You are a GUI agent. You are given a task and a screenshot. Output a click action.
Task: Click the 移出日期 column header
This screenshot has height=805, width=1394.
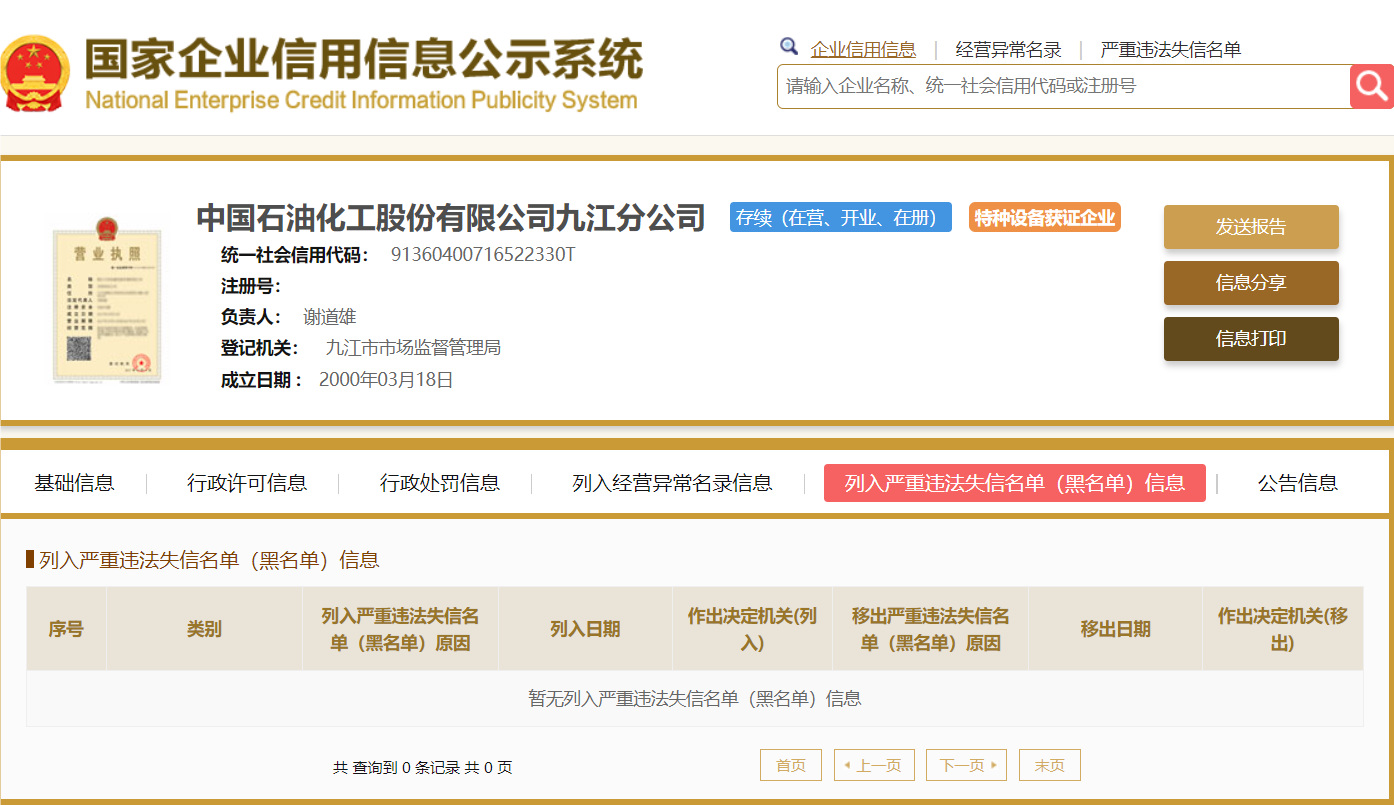1115,629
